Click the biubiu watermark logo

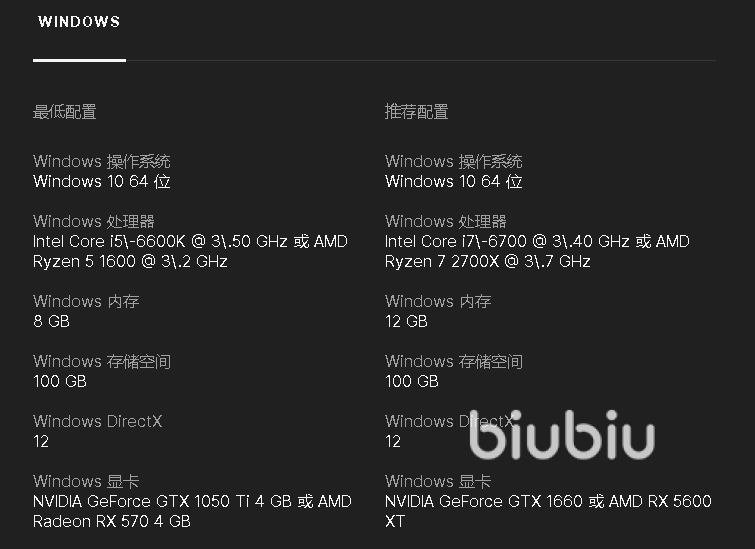pos(562,437)
